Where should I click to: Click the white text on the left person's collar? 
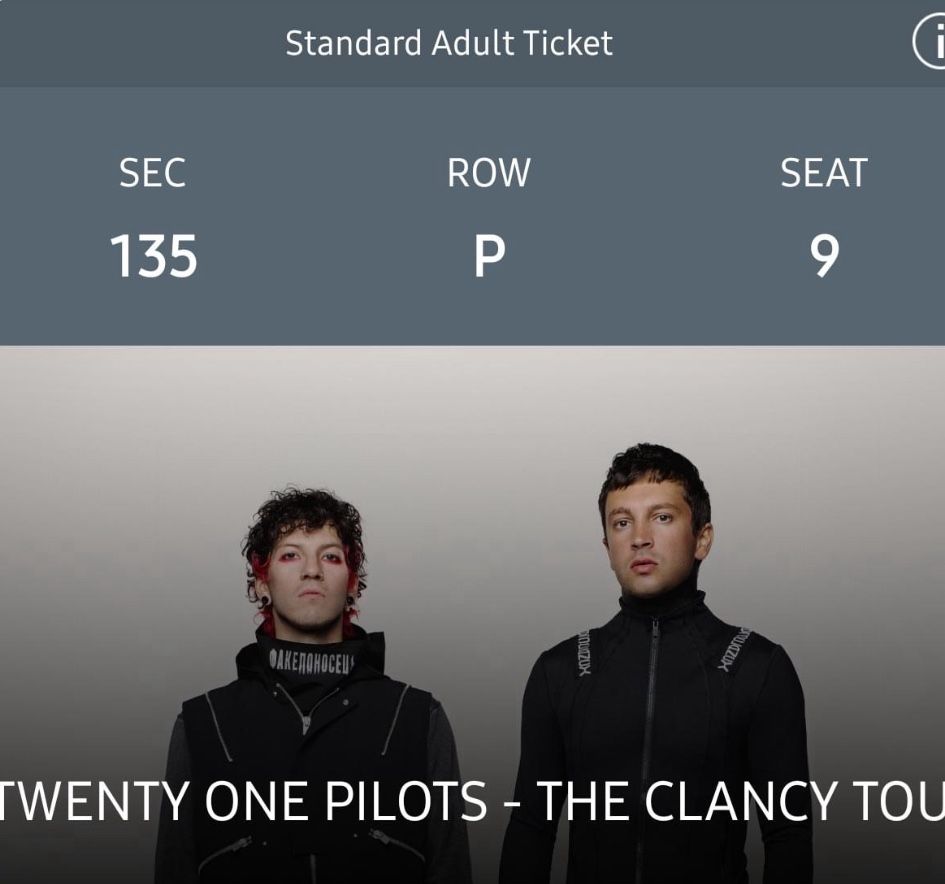click(312, 661)
